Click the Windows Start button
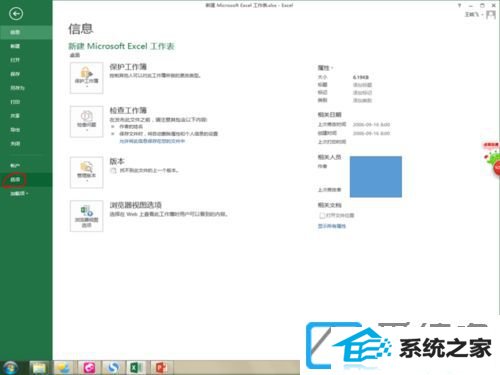 coord(10,368)
